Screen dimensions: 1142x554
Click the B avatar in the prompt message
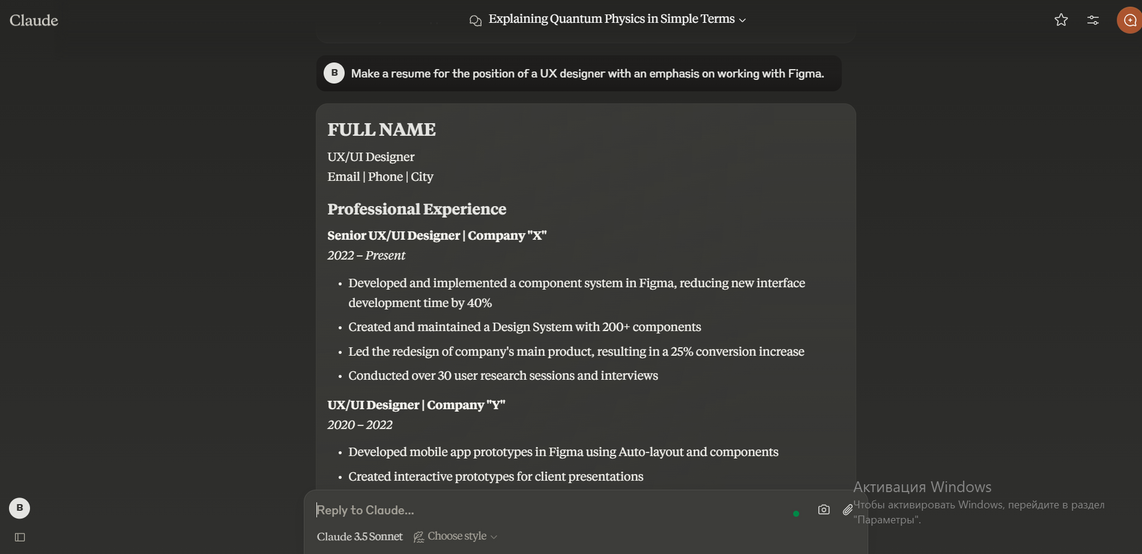pos(334,73)
